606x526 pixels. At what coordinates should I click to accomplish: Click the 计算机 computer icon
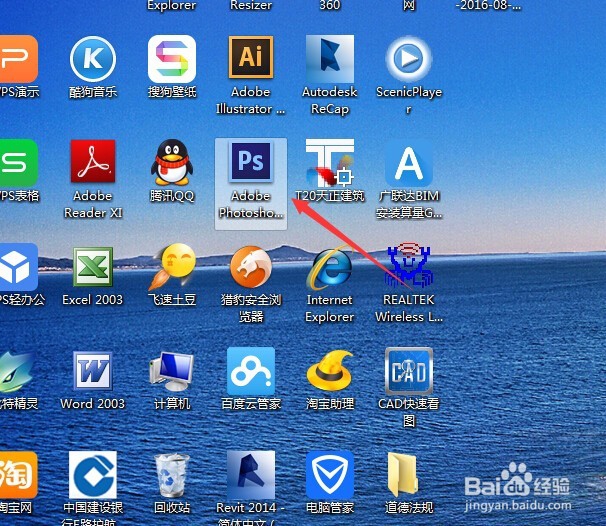click(172, 372)
